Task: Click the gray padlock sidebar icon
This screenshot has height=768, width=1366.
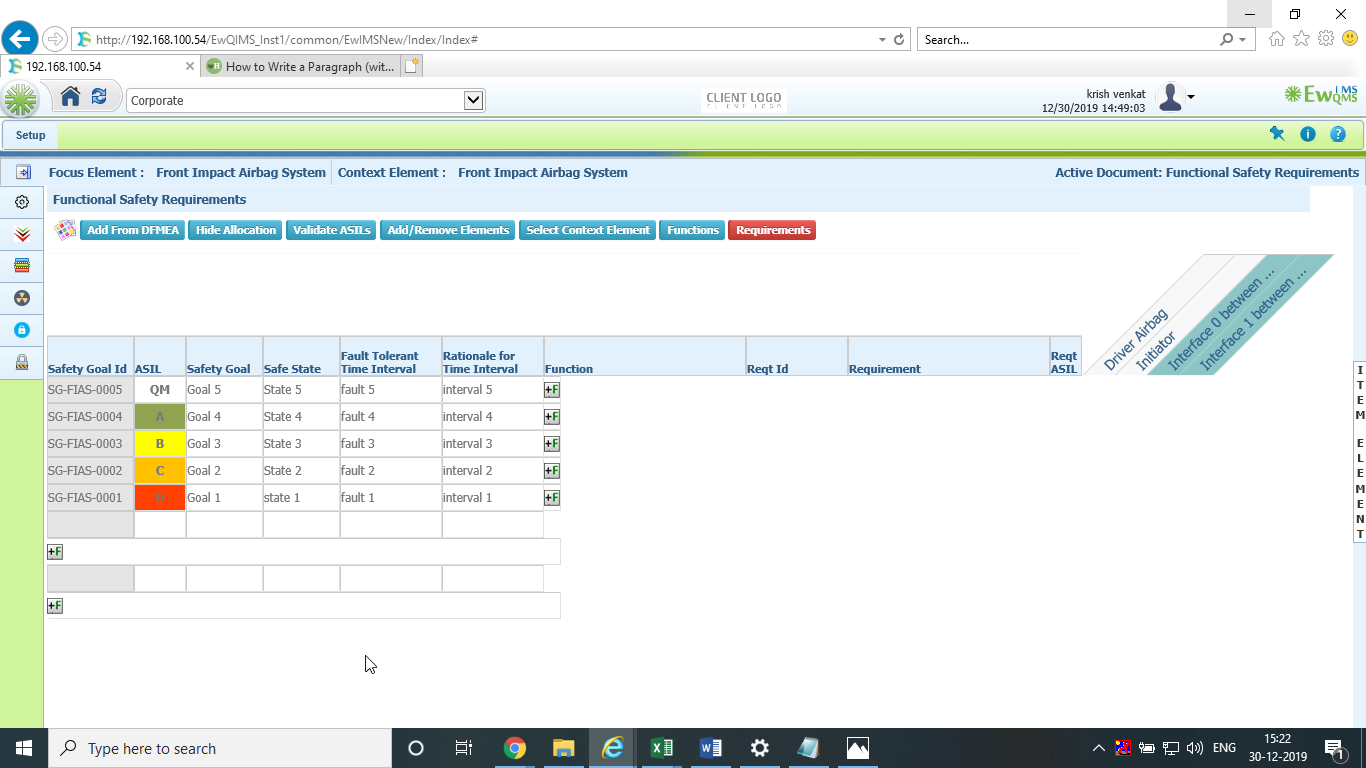Action: 22,362
